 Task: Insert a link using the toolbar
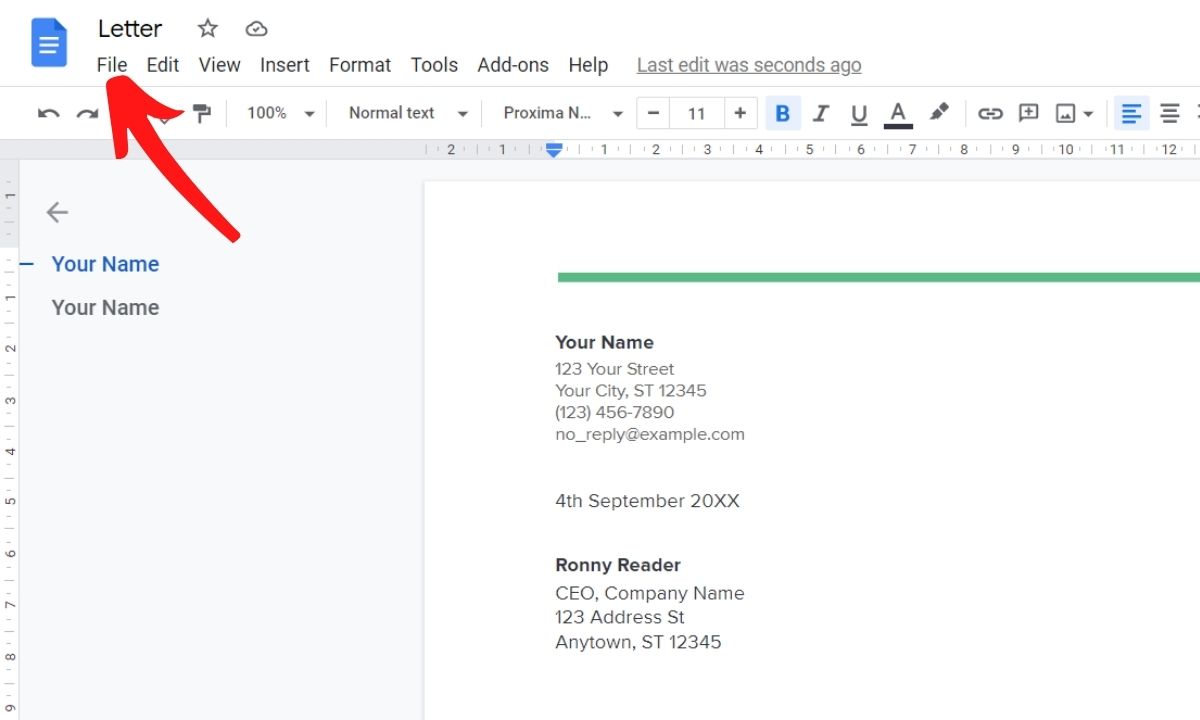coord(990,113)
